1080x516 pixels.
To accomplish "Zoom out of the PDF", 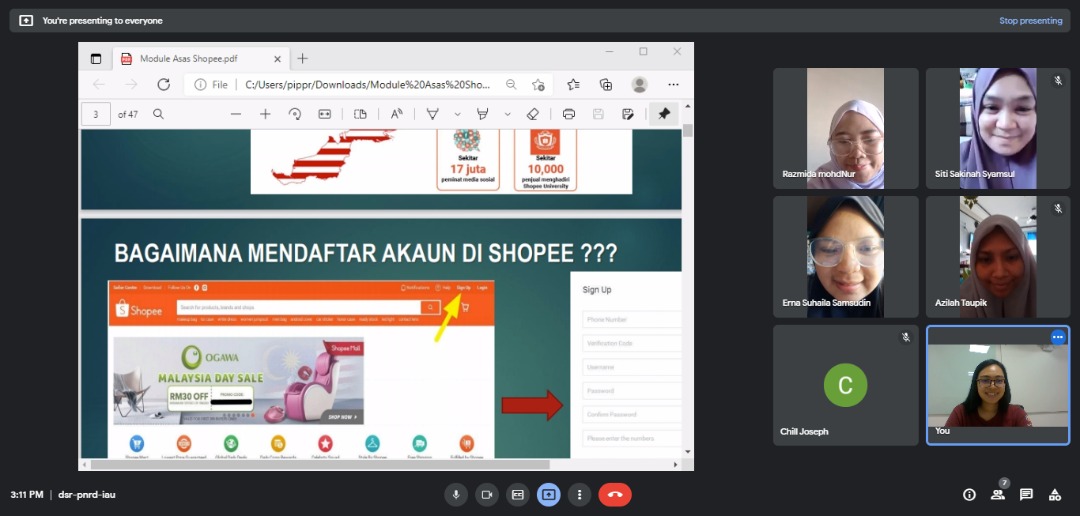I will coord(236,114).
